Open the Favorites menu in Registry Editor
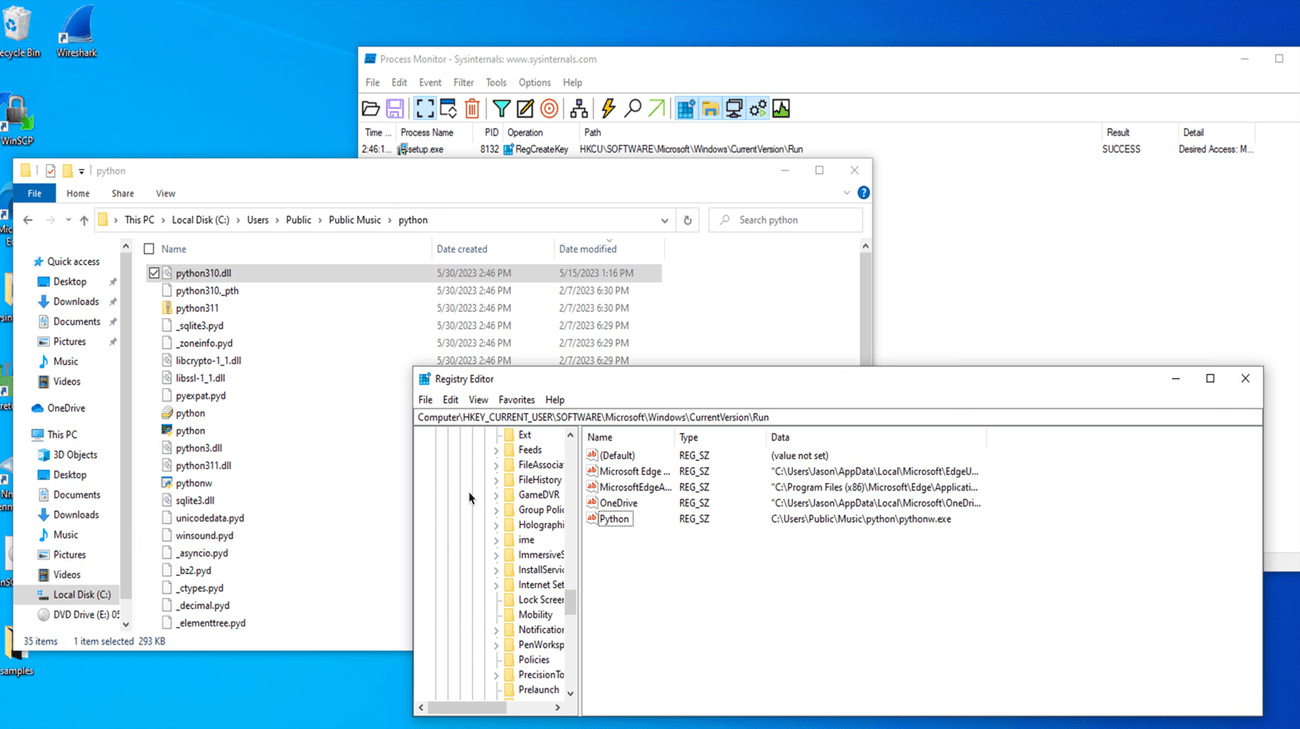The width and height of the screenshot is (1300, 729). pos(516,400)
